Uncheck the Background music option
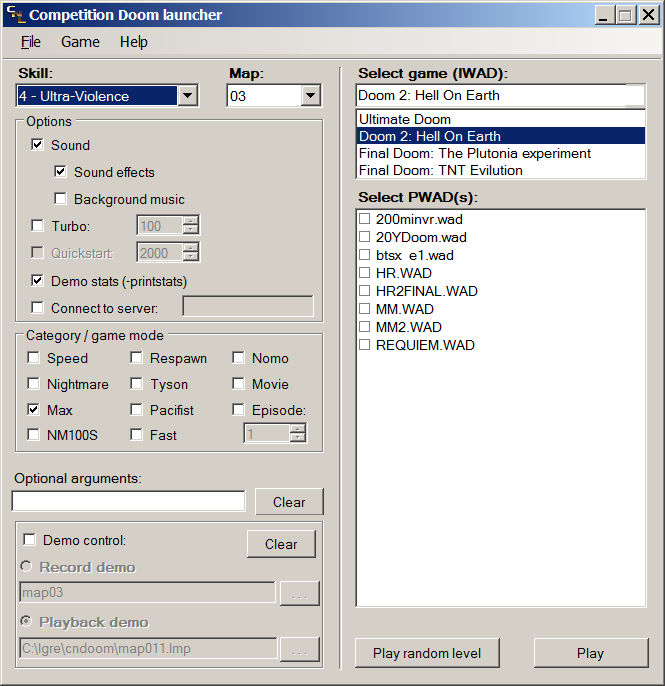This screenshot has width=665, height=686. tap(61, 199)
